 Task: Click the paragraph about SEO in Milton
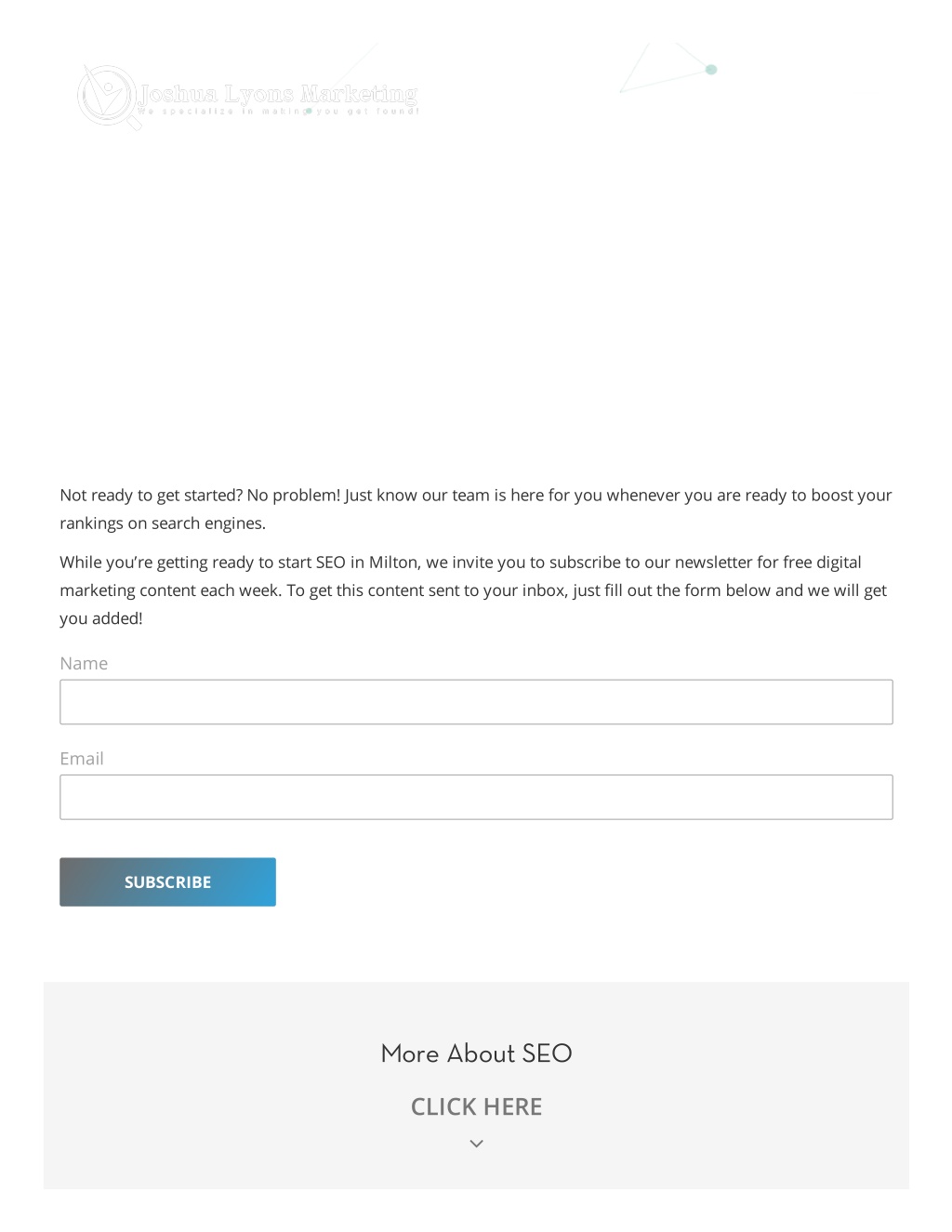pos(476,590)
